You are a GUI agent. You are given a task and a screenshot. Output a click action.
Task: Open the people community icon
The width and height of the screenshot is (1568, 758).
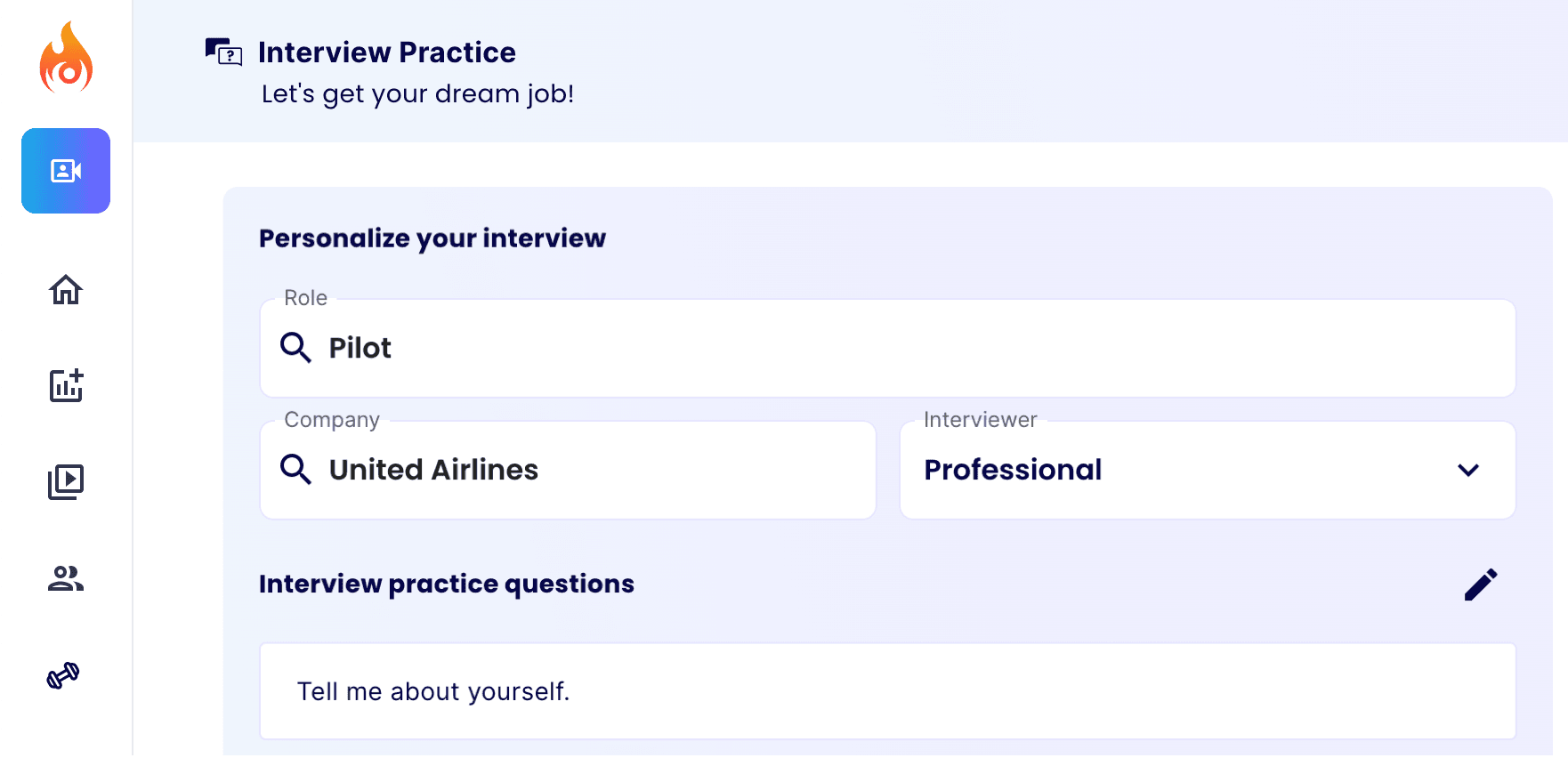pos(66,579)
